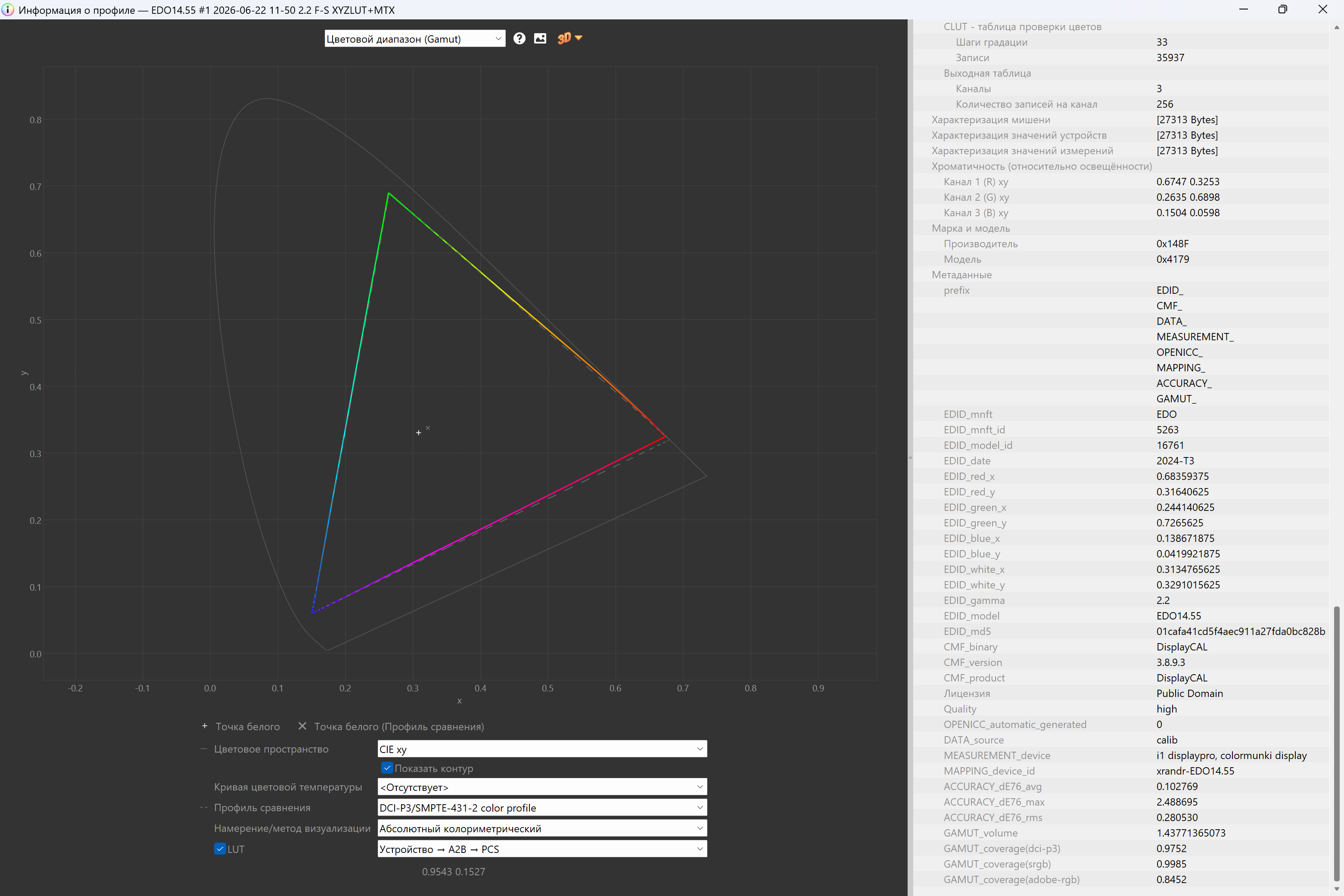Viewport: 1344px width, 896px height.
Task: Restore down the profile information window
Action: 1283,9
